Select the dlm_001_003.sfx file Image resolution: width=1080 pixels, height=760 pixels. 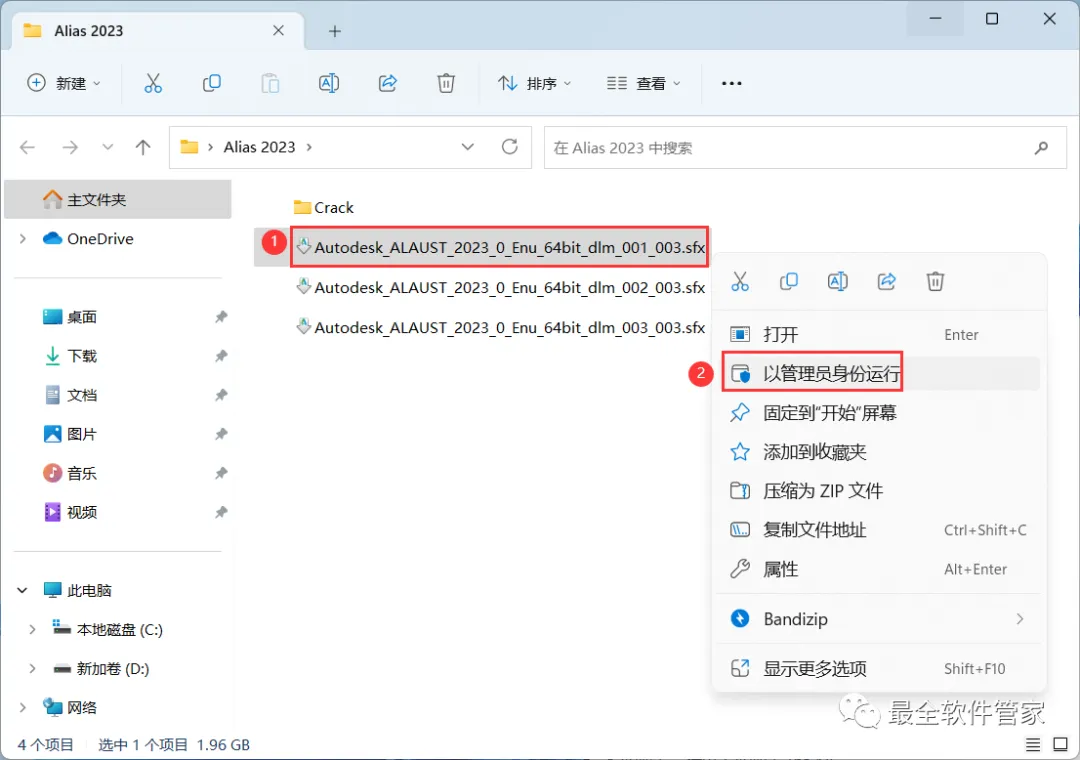click(x=500, y=247)
